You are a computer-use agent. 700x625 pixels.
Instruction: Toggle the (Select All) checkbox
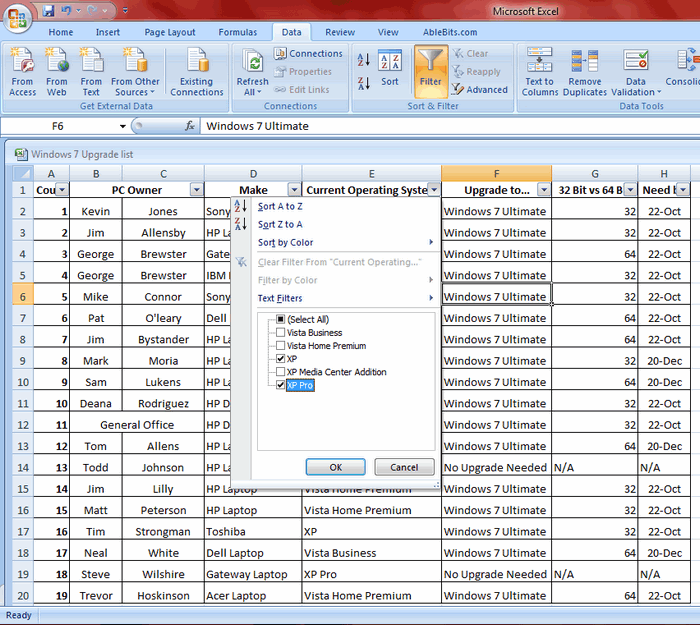(280, 319)
